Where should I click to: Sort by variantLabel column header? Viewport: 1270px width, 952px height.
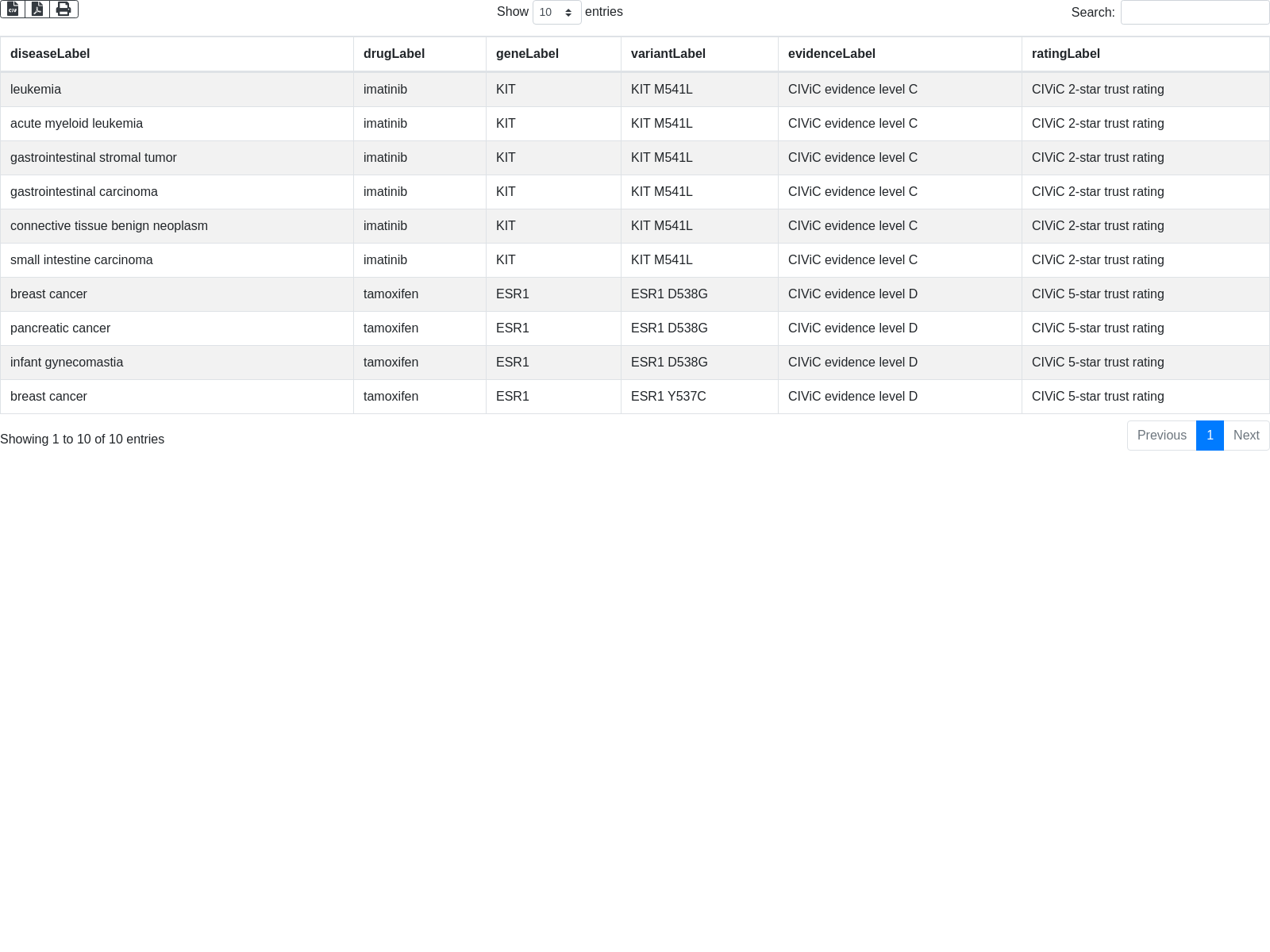tap(668, 54)
